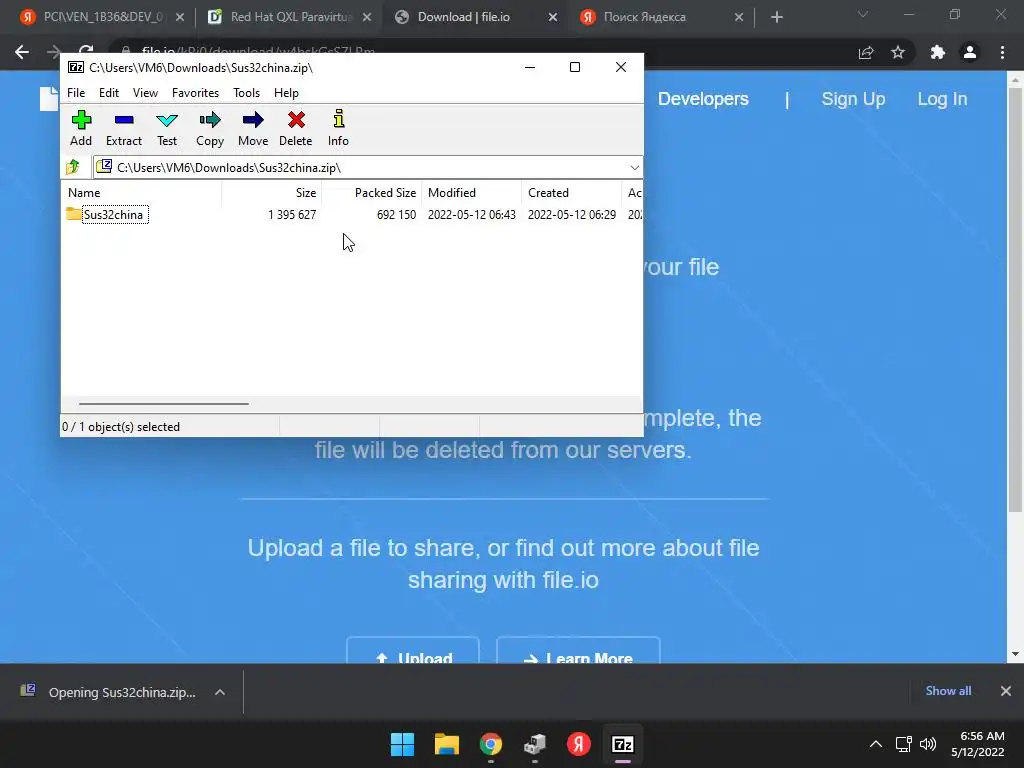1024x768 pixels.
Task: Open the Favorites menu in 7-Zip
Action: coord(195,93)
